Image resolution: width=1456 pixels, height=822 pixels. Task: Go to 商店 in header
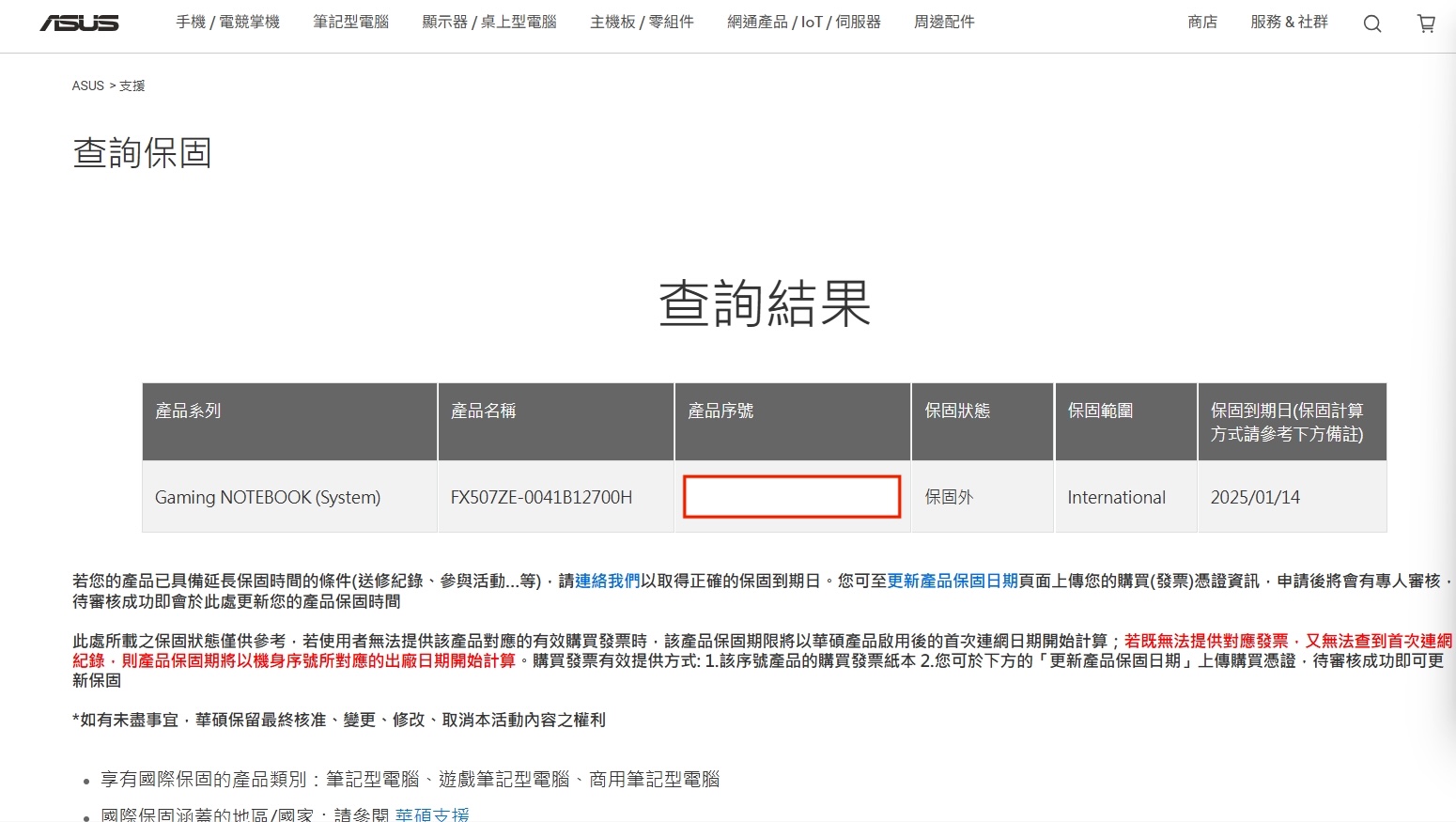pos(1202,22)
